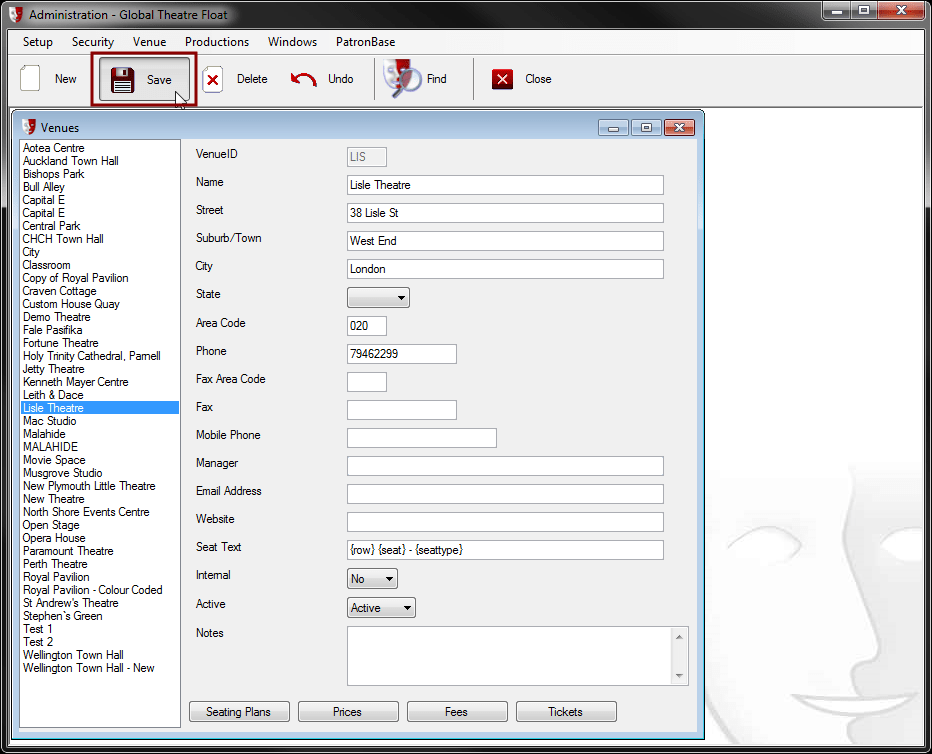
Task: Click the Venues window title icon
Action: (28, 127)
